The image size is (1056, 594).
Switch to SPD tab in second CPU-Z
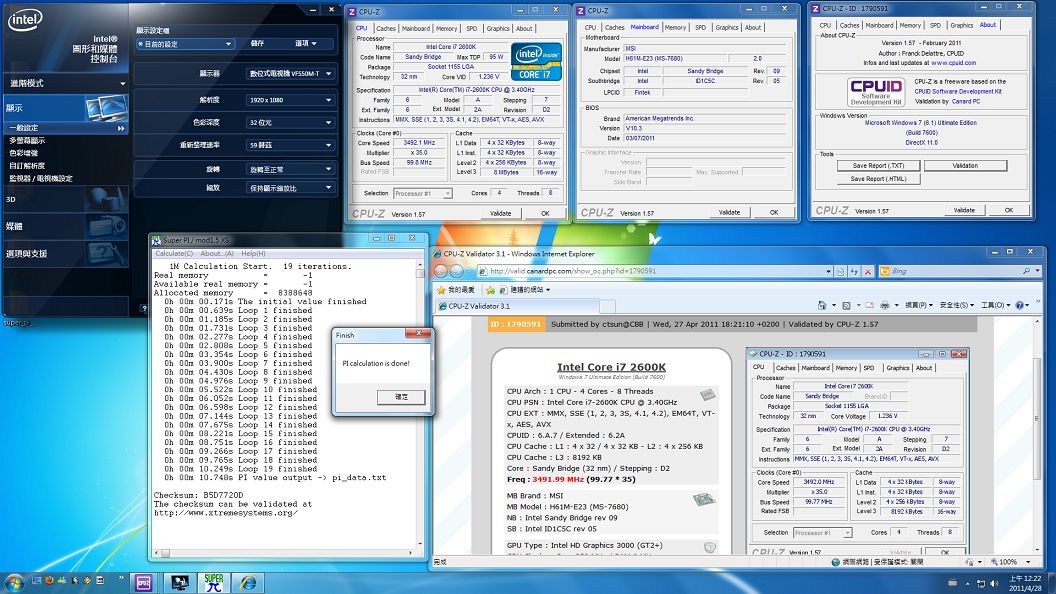click(x=700, y=28)
